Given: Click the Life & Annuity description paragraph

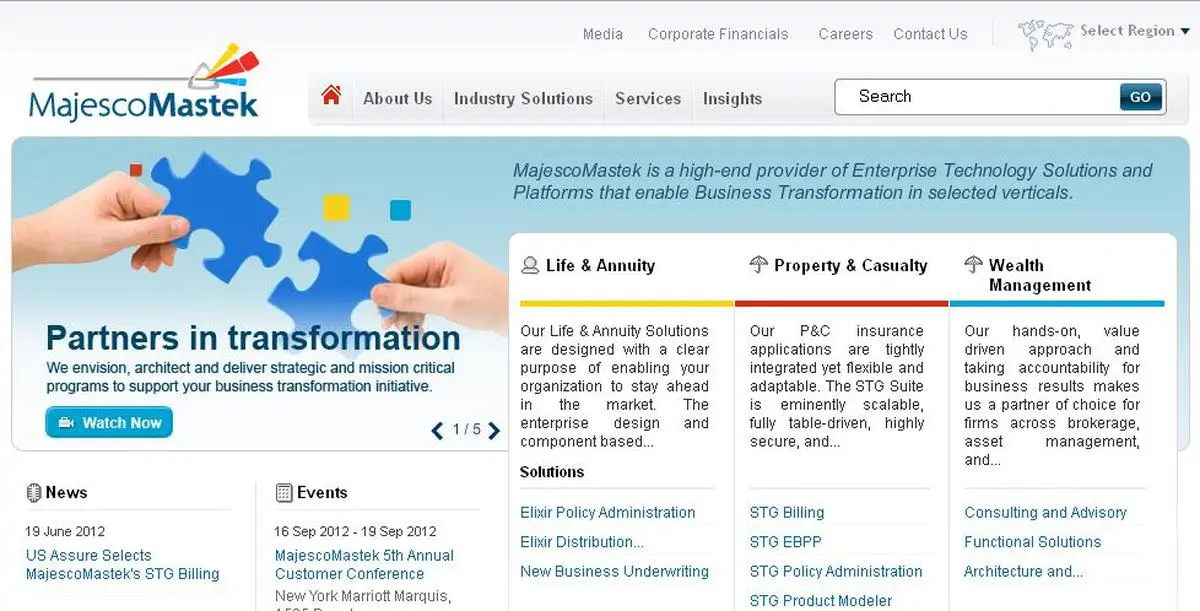Looking at the screenshot, I should [x=614, y=386].
